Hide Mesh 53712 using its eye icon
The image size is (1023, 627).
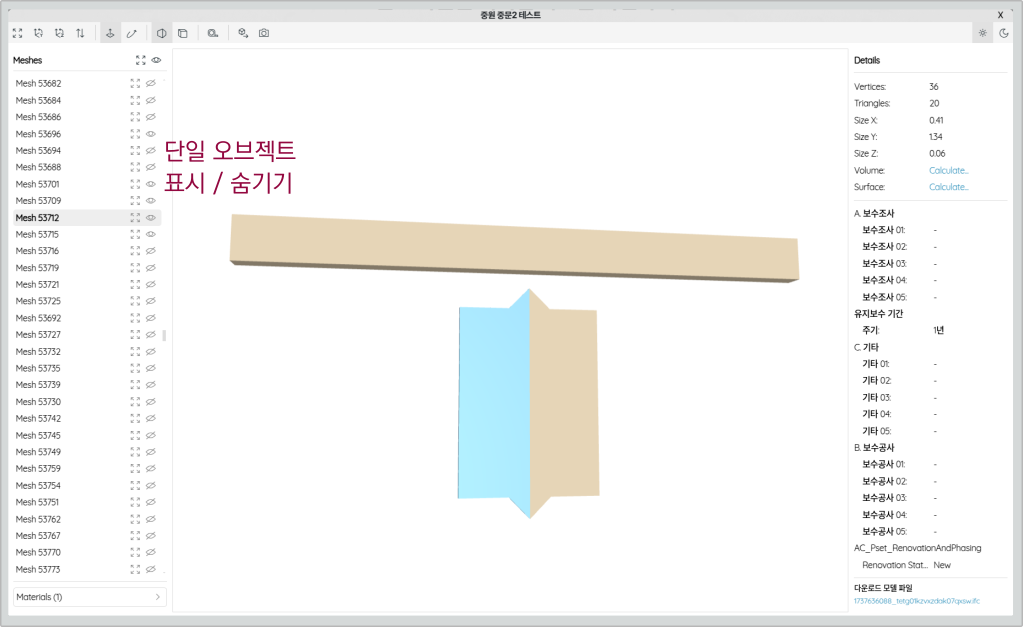(151, 218)
